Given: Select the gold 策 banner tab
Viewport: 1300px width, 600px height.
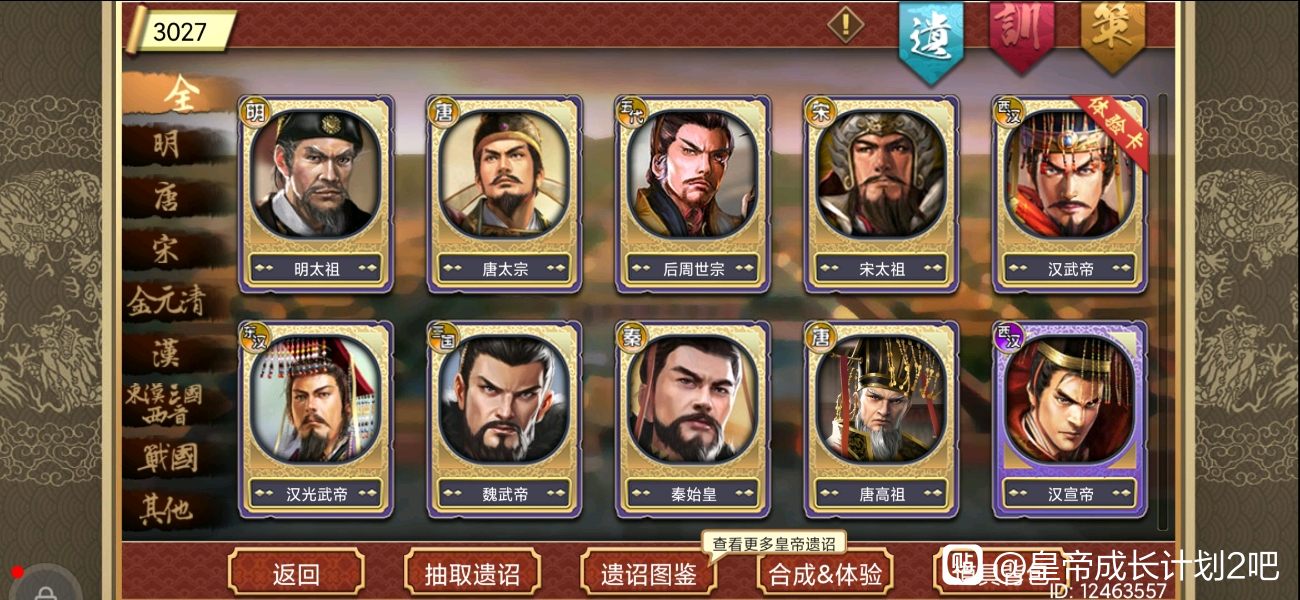Looking at the screenshot, I should (1111, 33).
